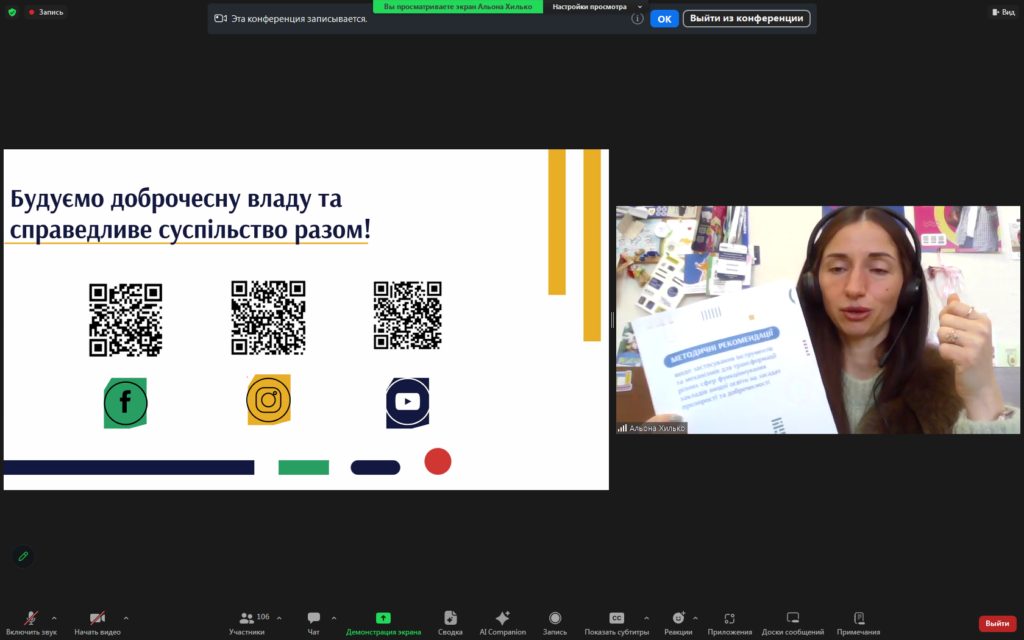Open Доски сообщений whiteboards

[x=793, y=619]
